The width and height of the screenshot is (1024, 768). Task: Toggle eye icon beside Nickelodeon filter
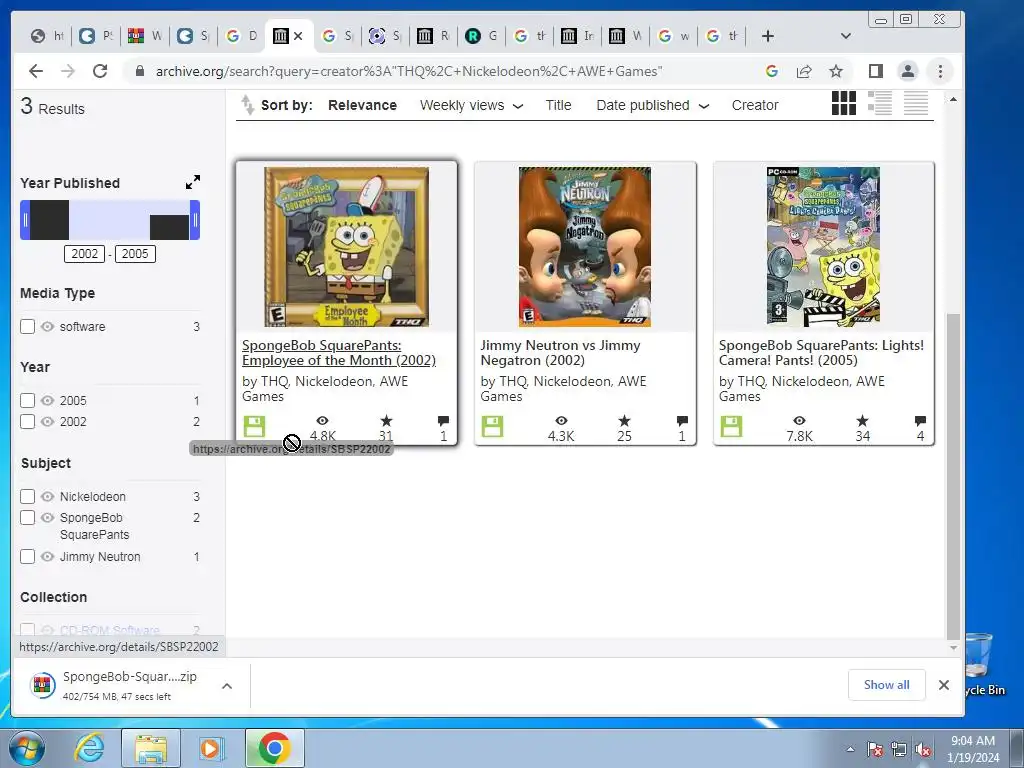(48, 496)
